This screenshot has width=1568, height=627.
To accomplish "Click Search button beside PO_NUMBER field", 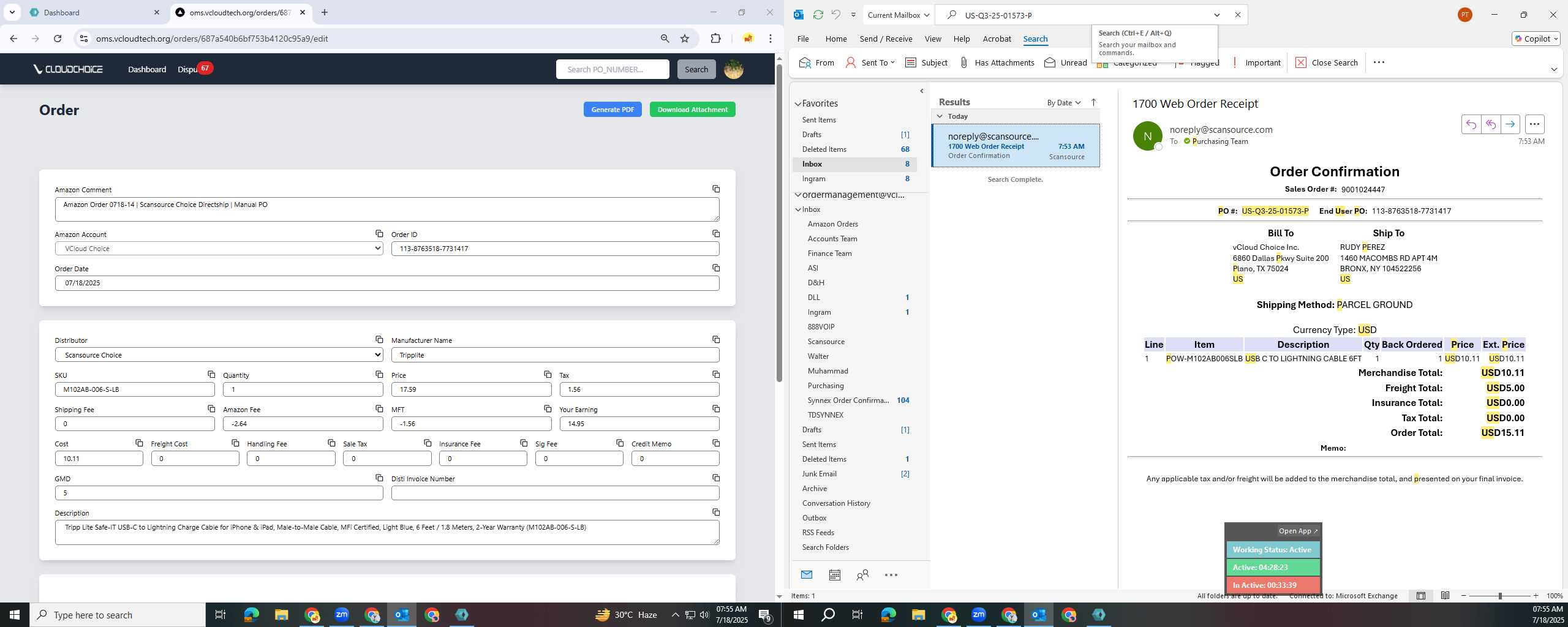I will [x=696, y=69].
